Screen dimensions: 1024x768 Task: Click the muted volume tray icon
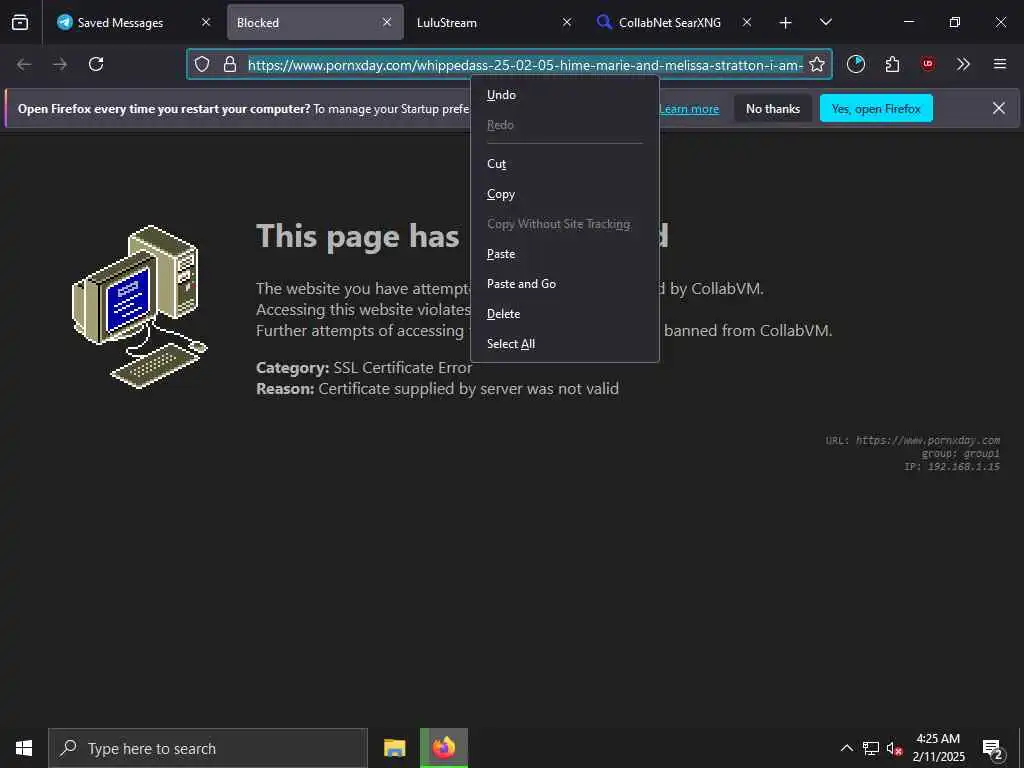(894, 748)
